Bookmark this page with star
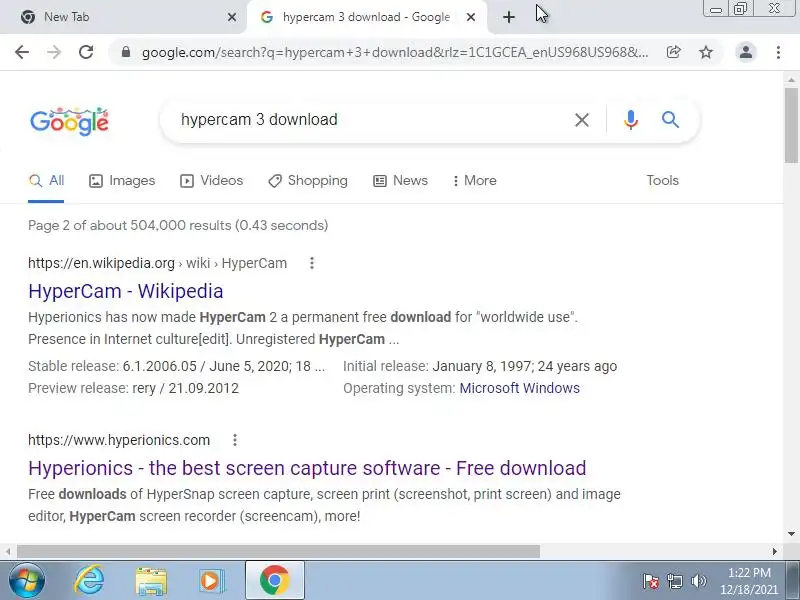Image resolution: width=800 pixels, height=600 pixels. (x=706, y=52)
